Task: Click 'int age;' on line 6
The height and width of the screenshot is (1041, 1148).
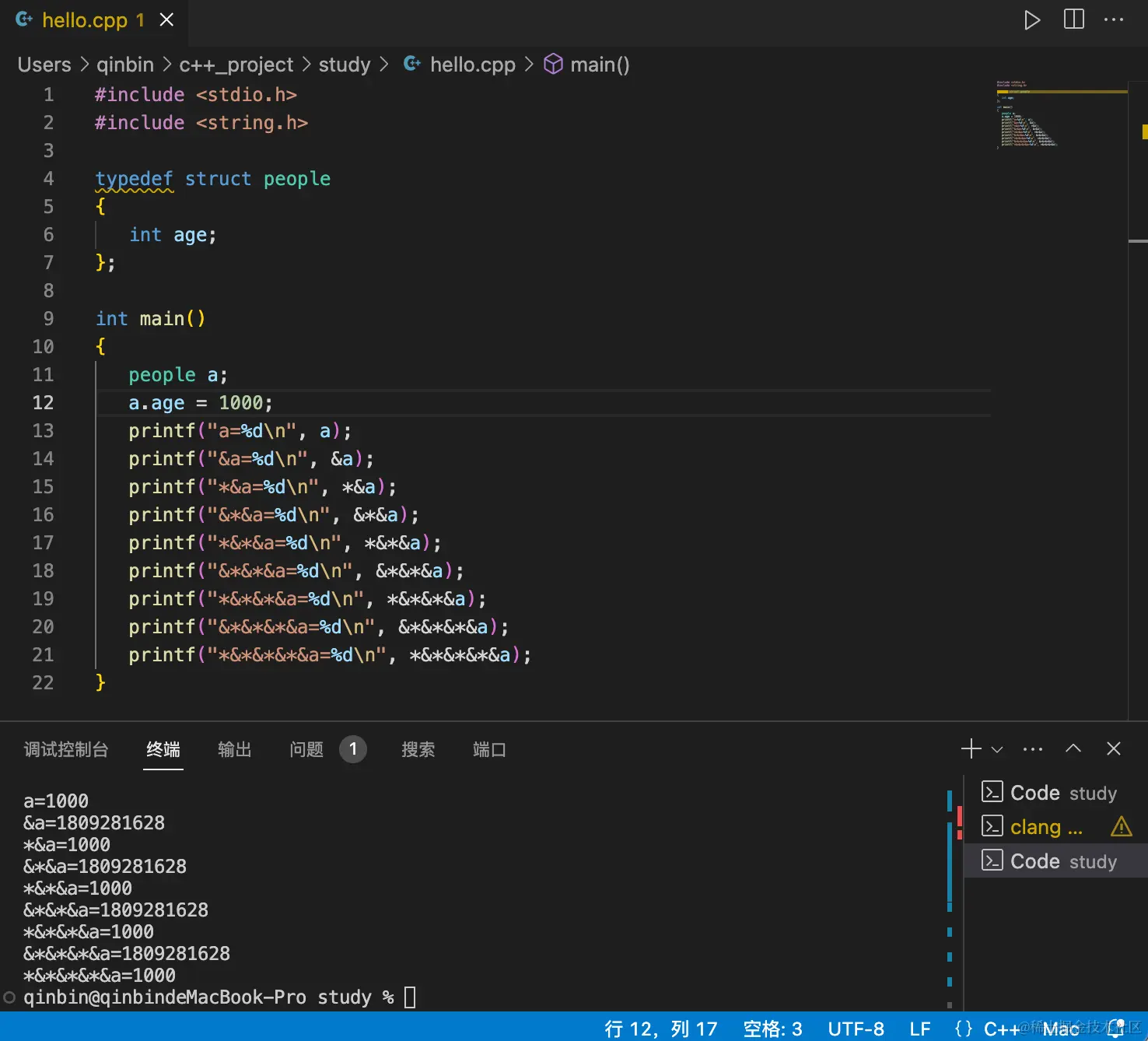Action: pos(173,234)
